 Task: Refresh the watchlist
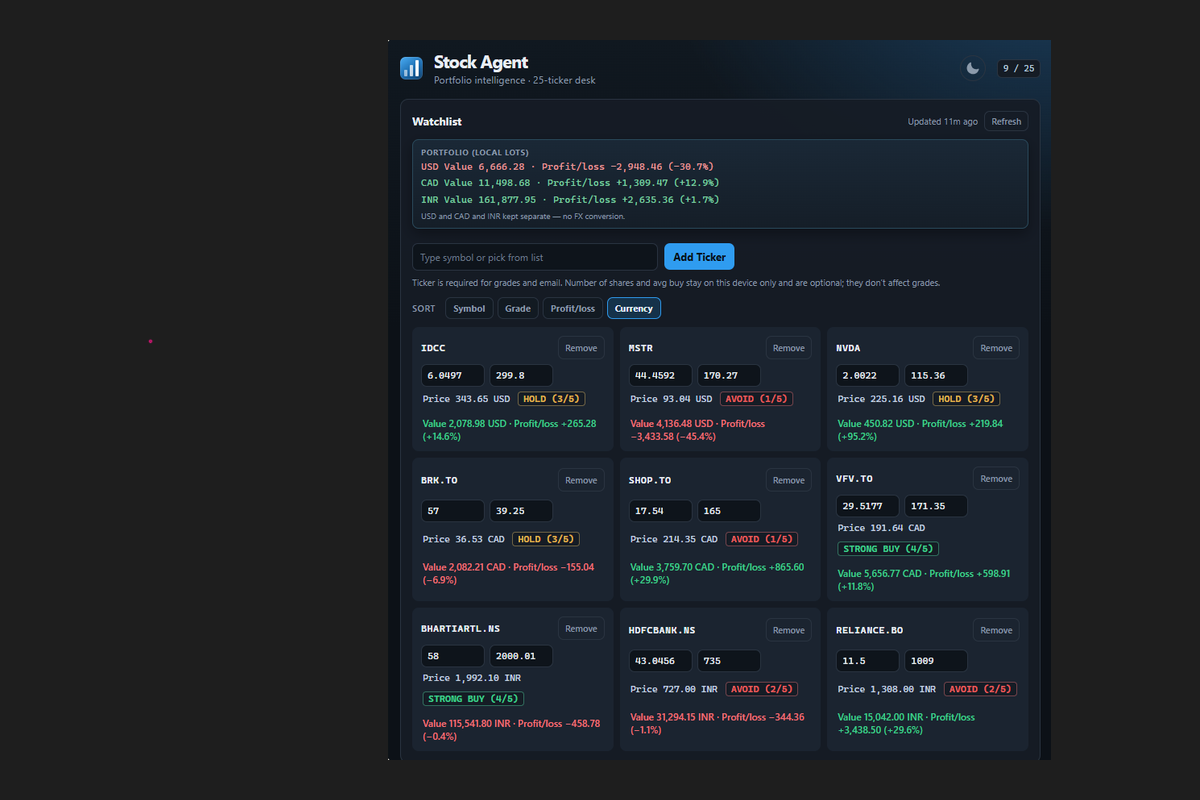click(x=1006, y=122)
